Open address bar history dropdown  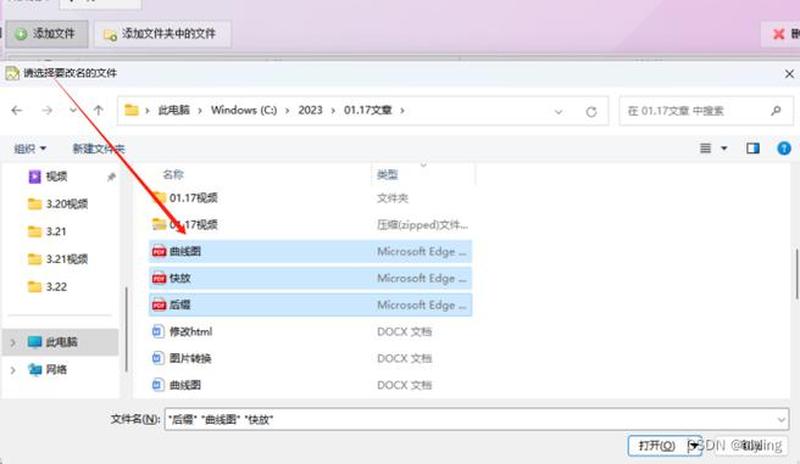click(558, 111)
